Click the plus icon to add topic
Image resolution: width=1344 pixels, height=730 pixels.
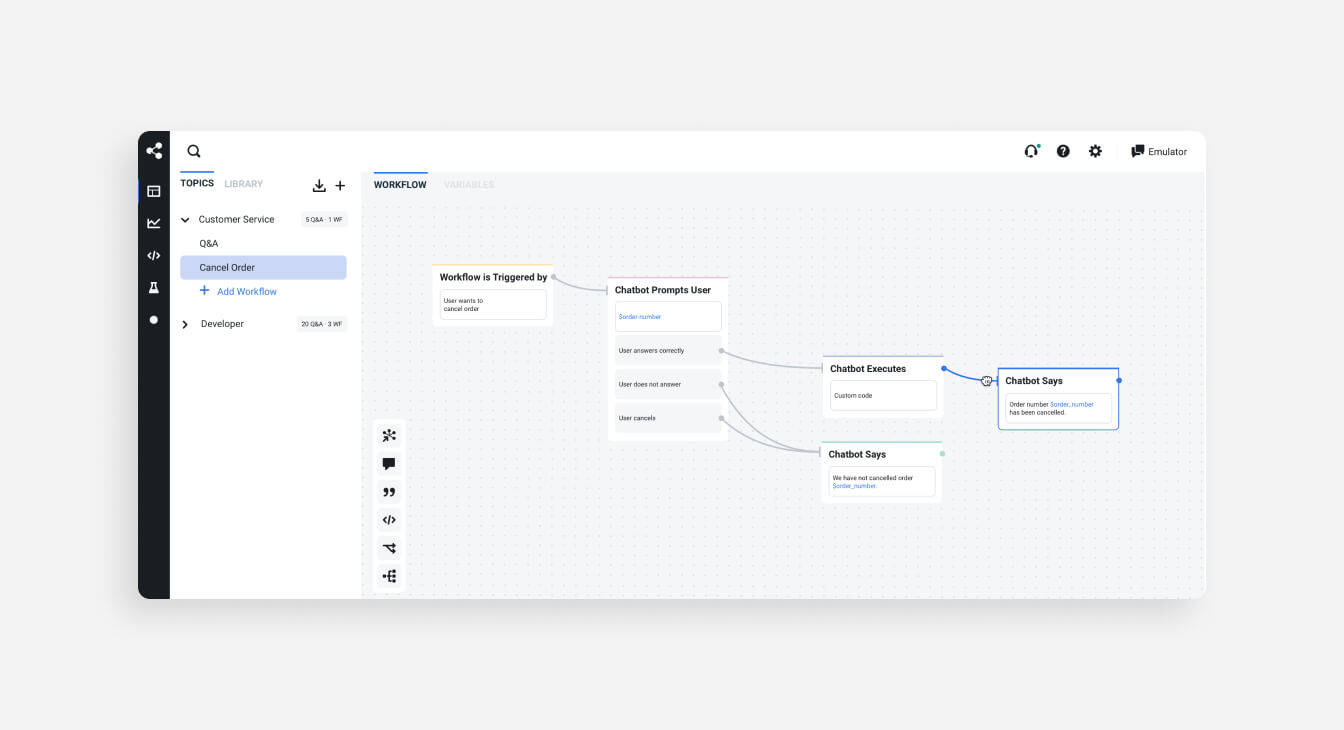pyautogui.click(x=340, y=186)
